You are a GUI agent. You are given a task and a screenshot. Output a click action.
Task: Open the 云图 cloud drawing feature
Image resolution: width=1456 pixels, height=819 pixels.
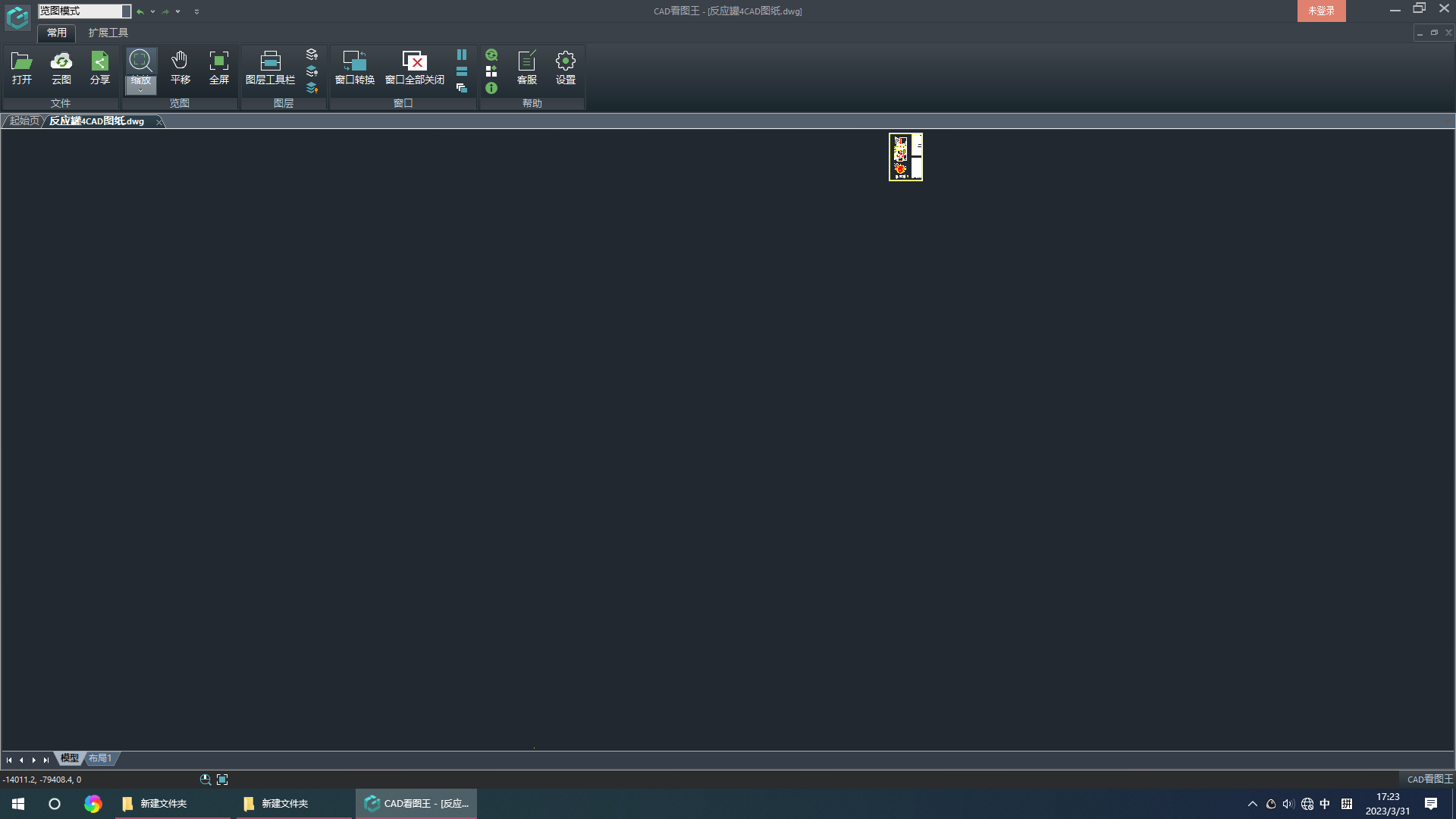point(61,68)
